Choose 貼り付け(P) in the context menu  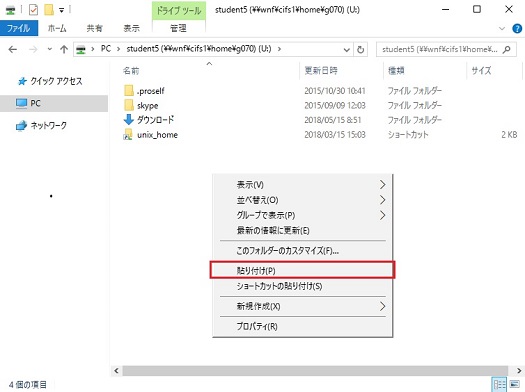[303, 270]
